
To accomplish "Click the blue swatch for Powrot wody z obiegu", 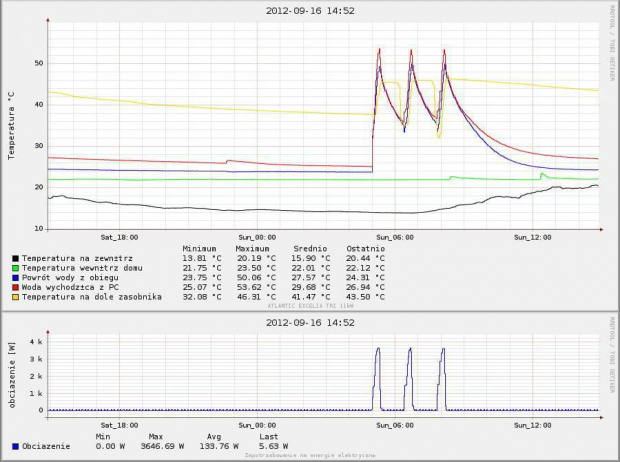I will tap(15, 278).
